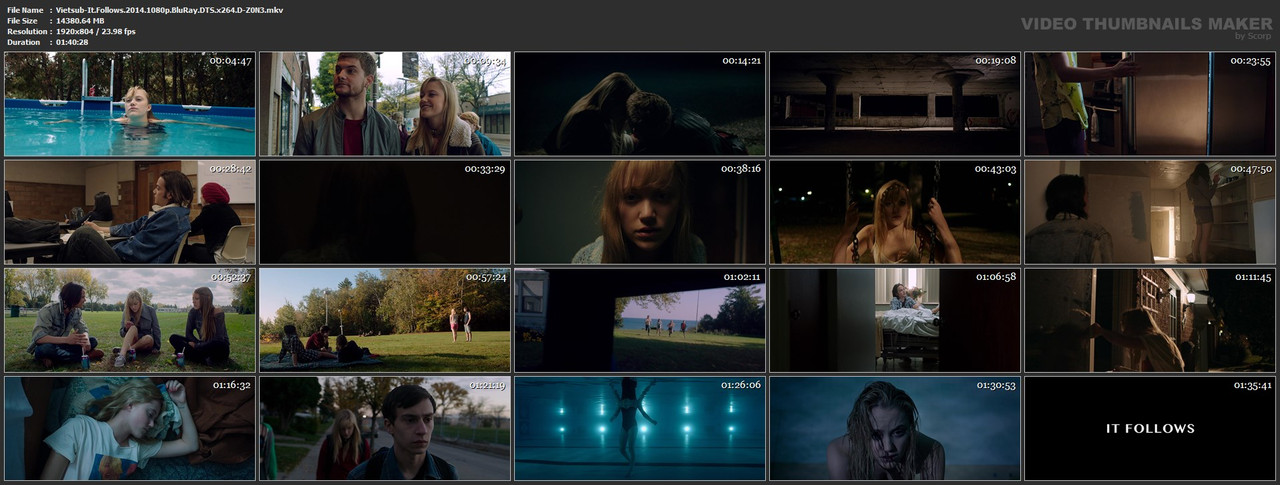This screenshot has height=485, width=1280.
Task: Select the thumbnail at 01:06:58
Action: 895,320
